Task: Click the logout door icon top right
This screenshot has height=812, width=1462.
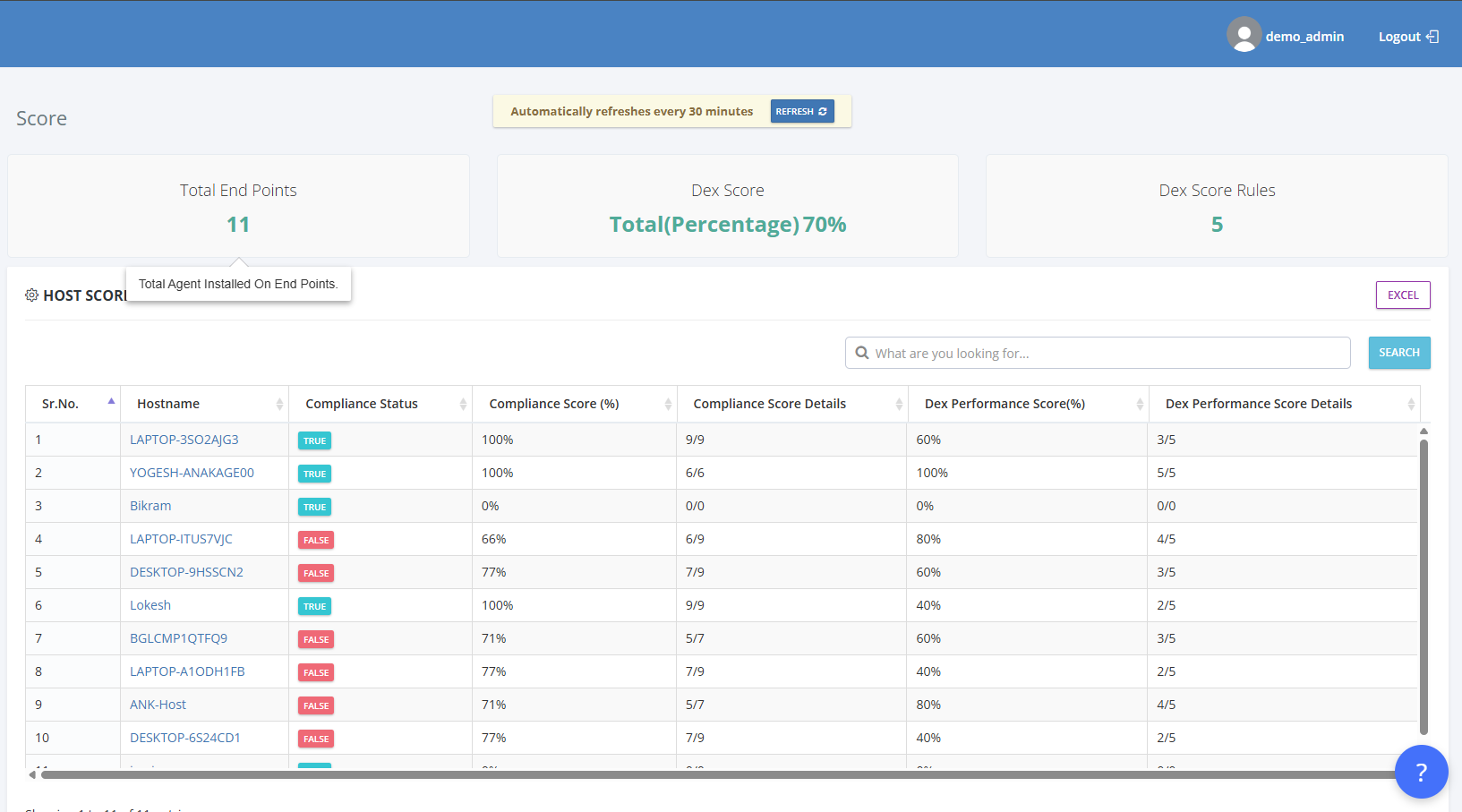Action: tap(1435, 37)
